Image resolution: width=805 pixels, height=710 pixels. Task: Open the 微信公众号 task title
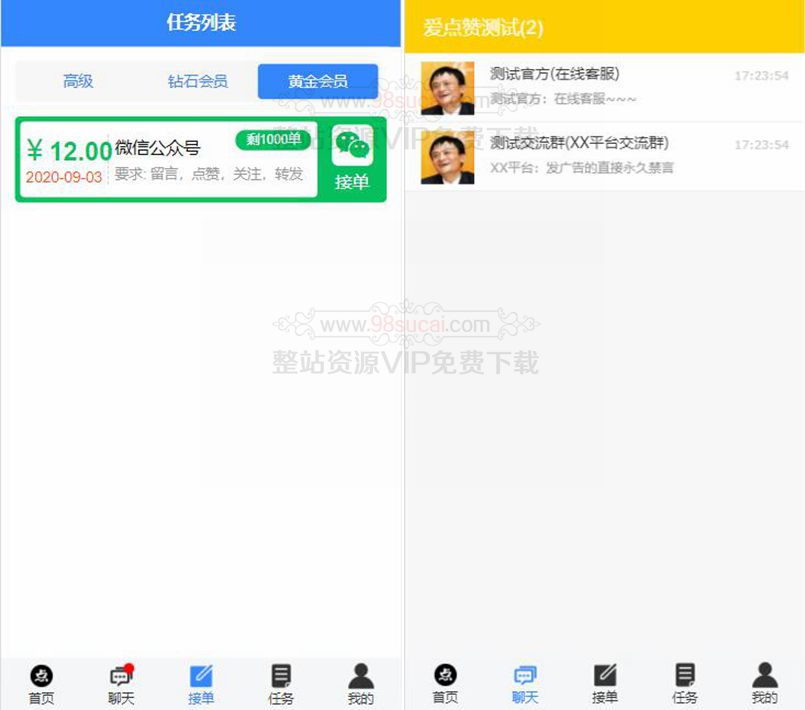click(x=158, y=148)
